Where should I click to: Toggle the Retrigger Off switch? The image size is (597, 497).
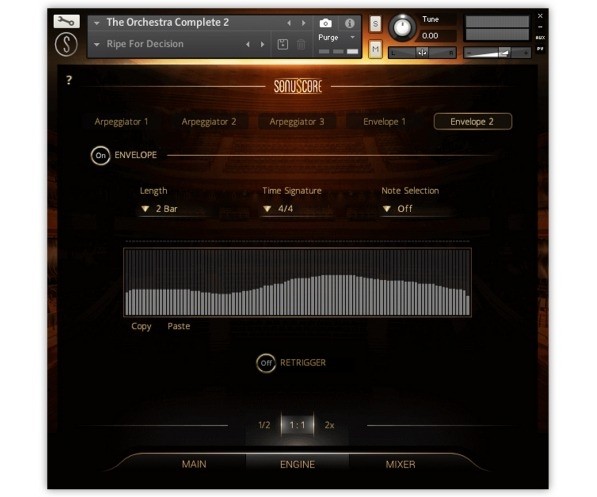266,363
